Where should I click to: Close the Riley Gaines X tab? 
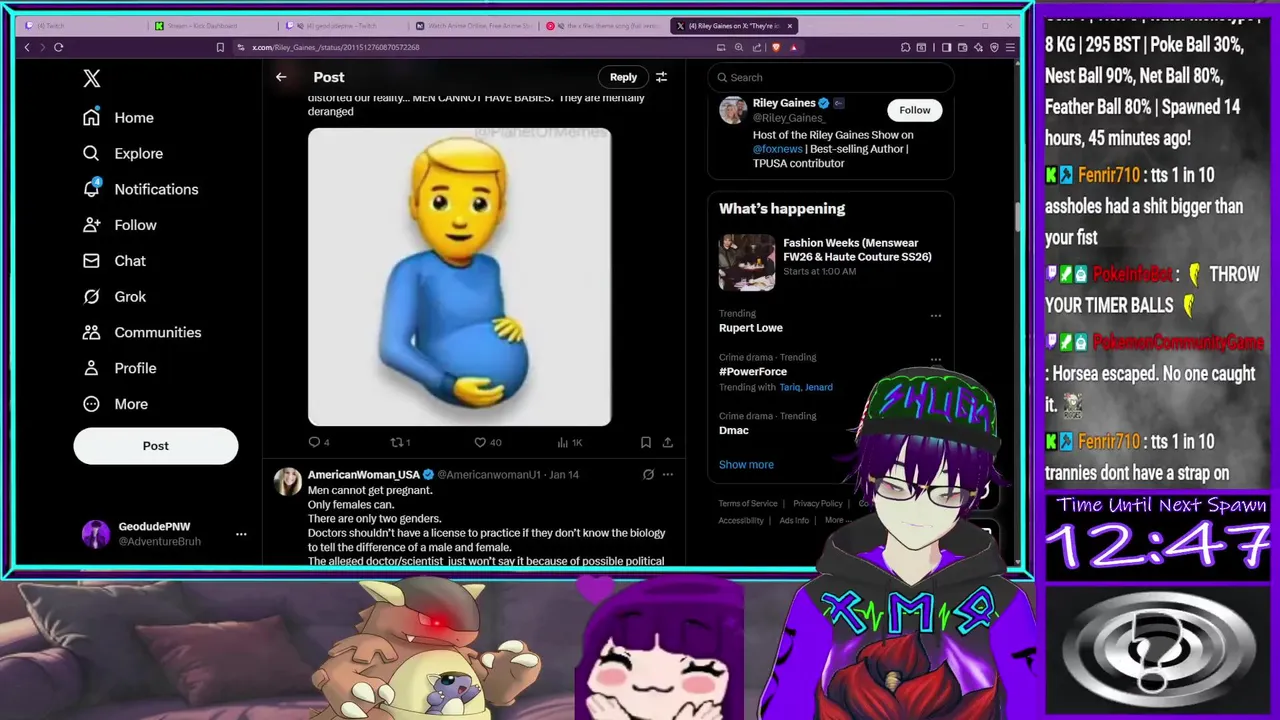790,26
